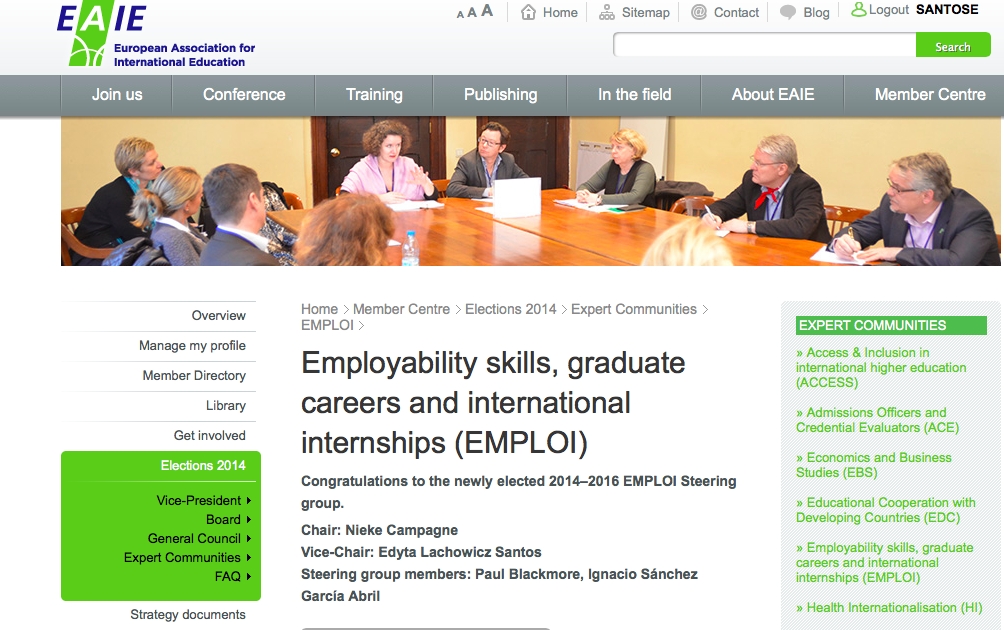Open the Member Centre nav item
Image resolution: width=1004 pixels, height=630 pixels.
pyautogui.click(x=929, y=95)
